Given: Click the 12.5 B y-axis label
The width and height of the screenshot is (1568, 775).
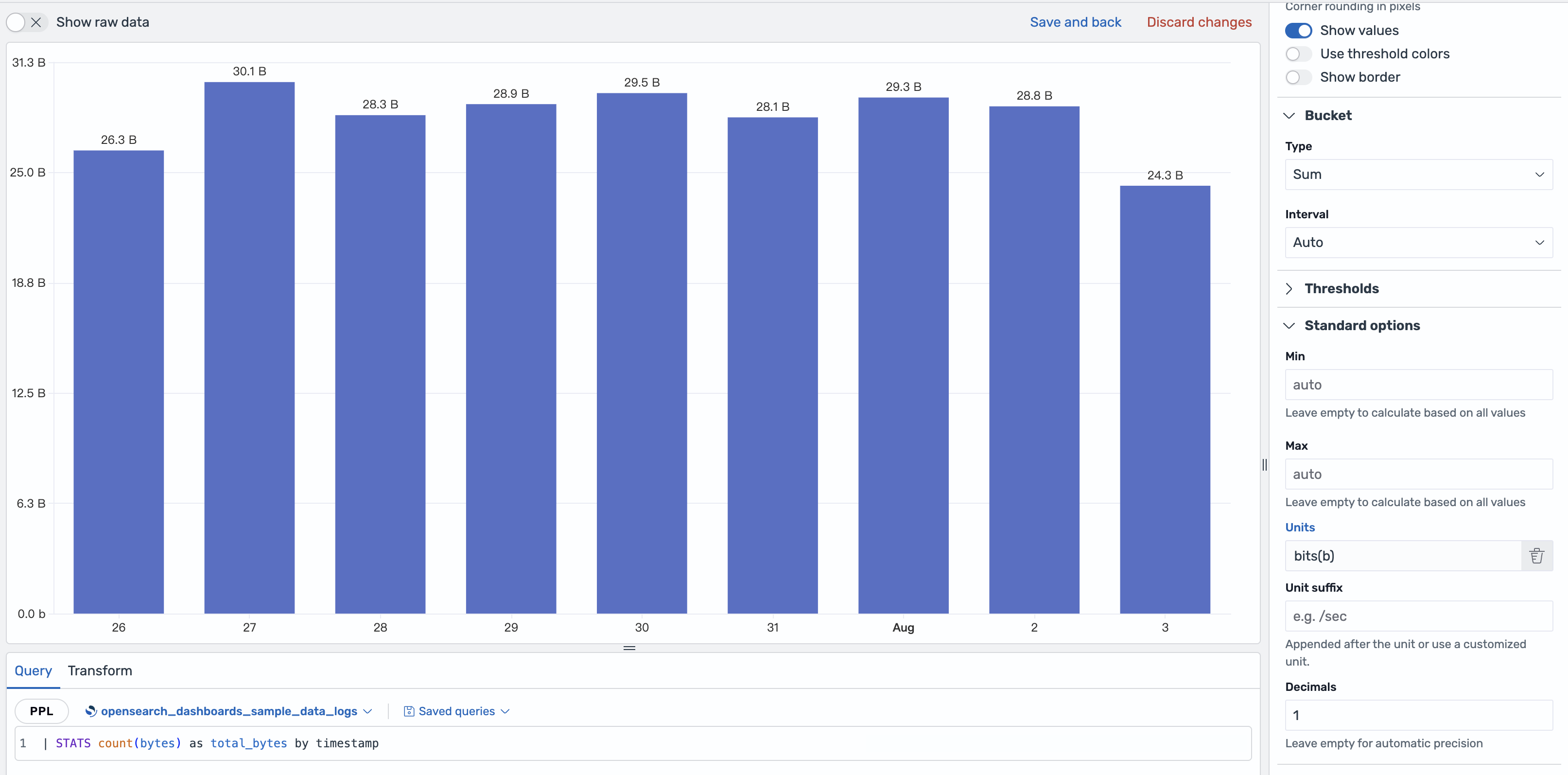Looking at the screenshot, I should pyautogui.click(x=29, y=393).
